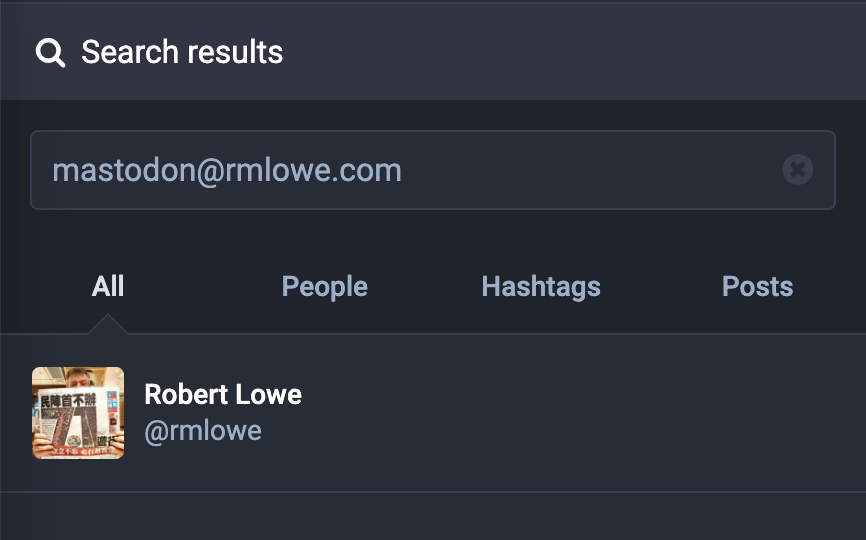Place cursor after 'rmlowe.com' in search box
Viewport: 866px width, 540px height.
point(404,170)
